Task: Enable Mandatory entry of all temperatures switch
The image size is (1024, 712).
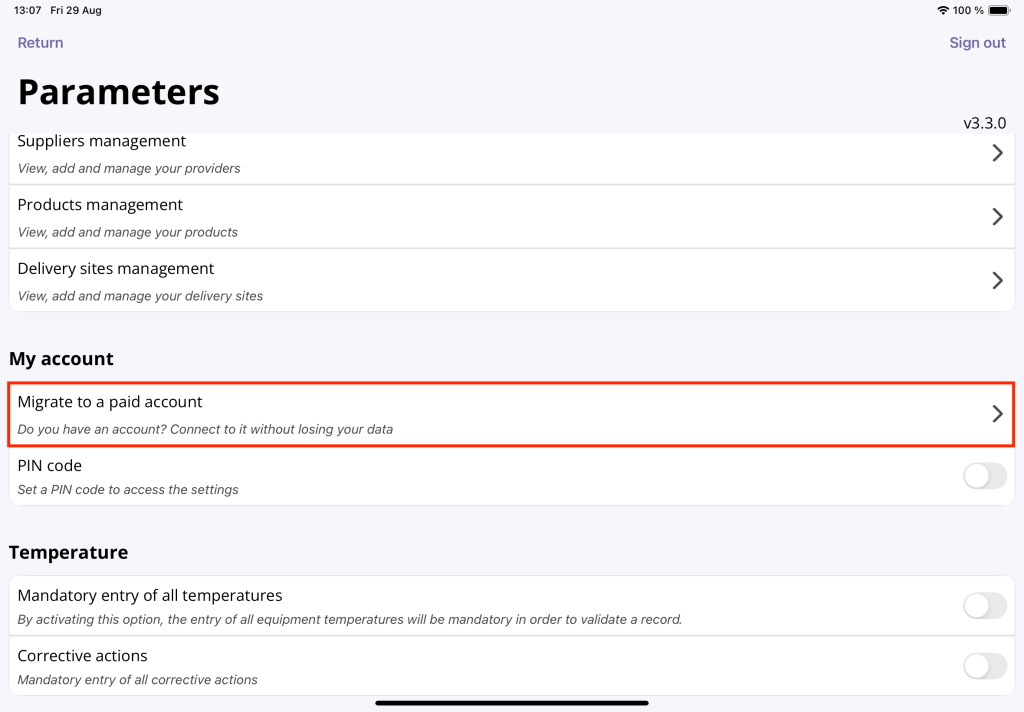Action: (984, 605)
